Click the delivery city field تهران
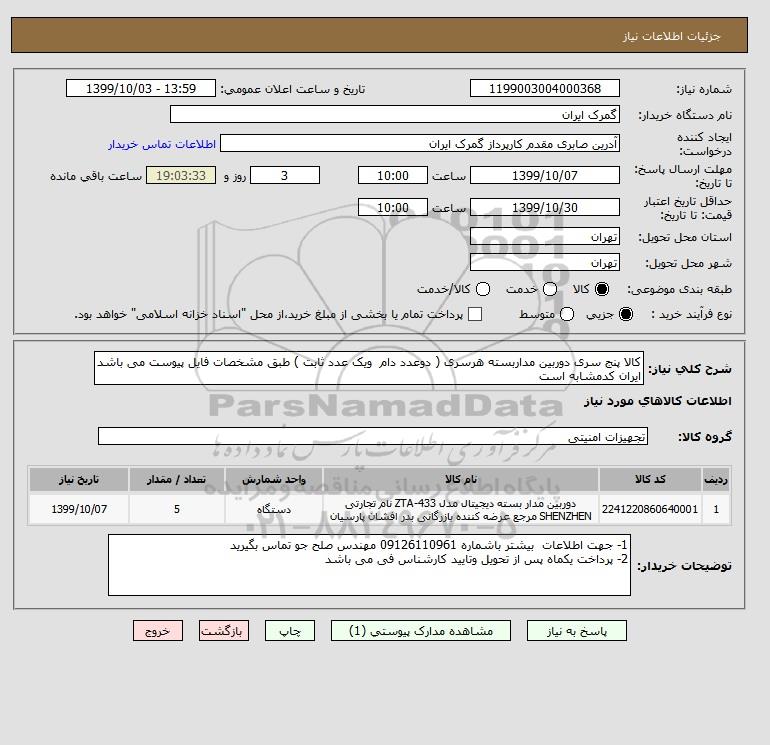This screenshot has width=770, height=745. [545, 263]
